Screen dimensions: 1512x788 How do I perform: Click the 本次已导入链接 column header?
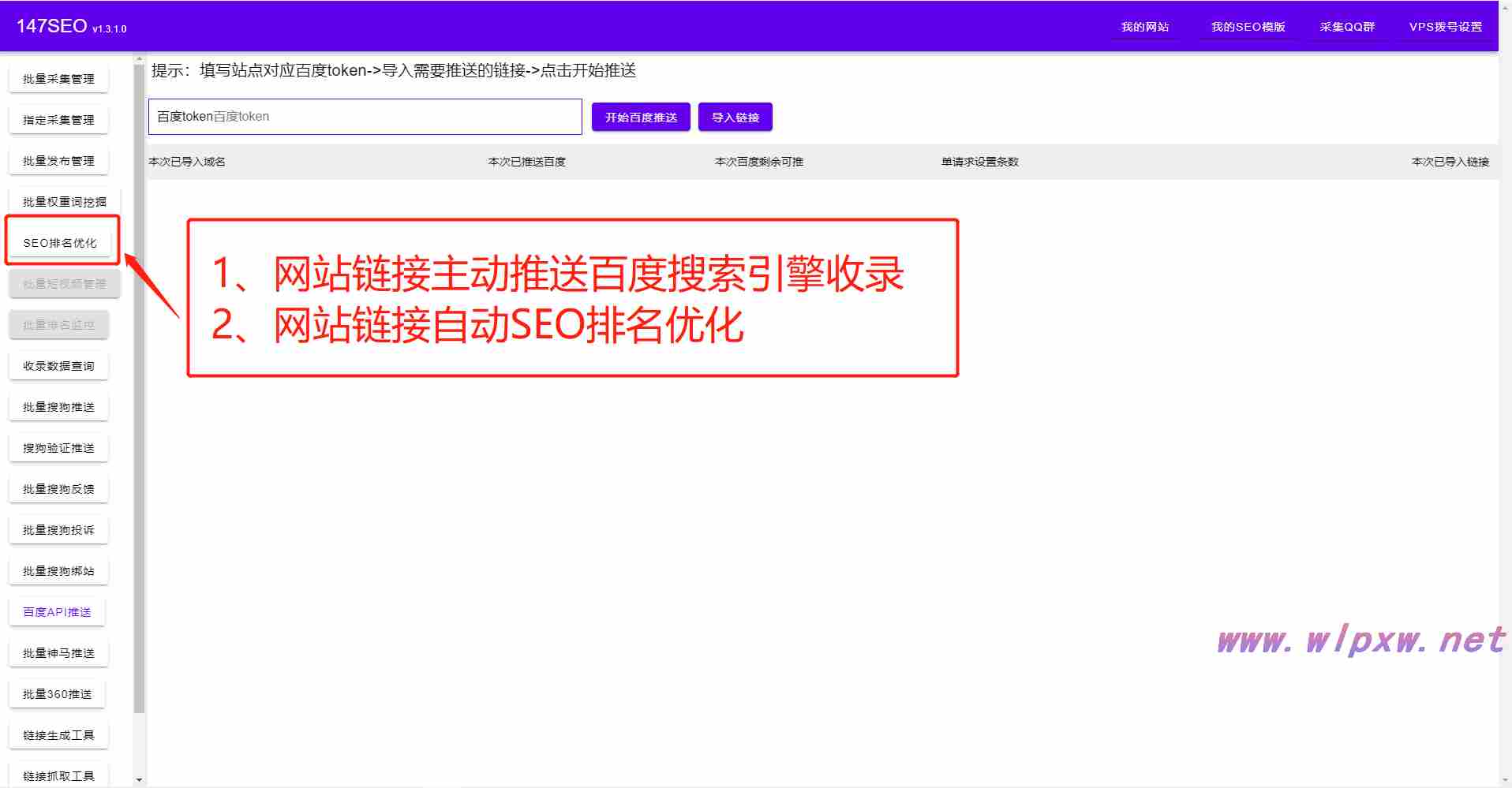(x=1450, y=162)
